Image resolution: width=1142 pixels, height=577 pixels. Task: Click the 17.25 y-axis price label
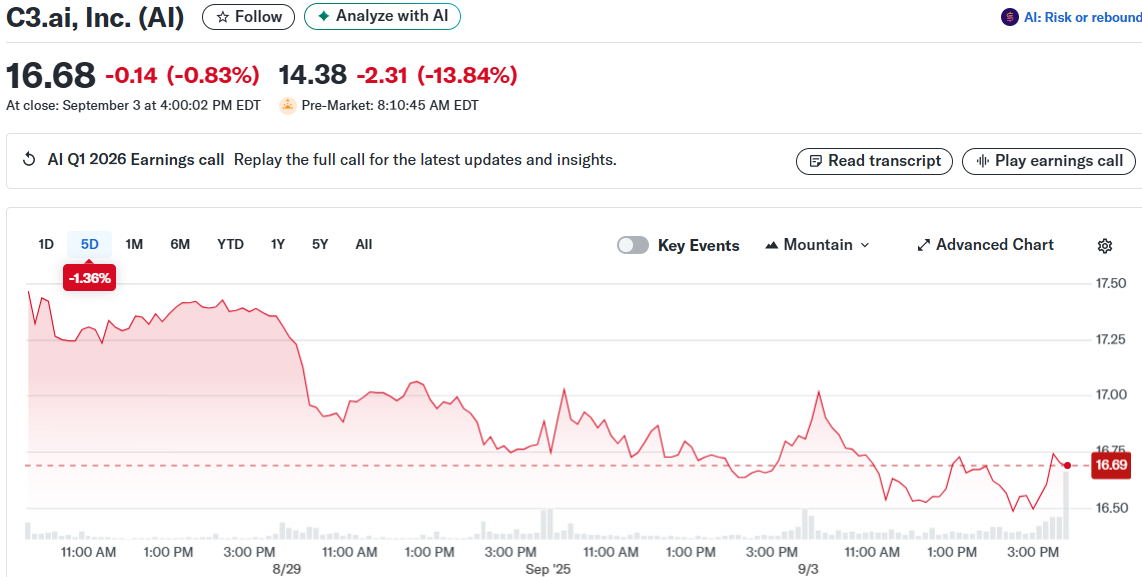point(1111,339)
